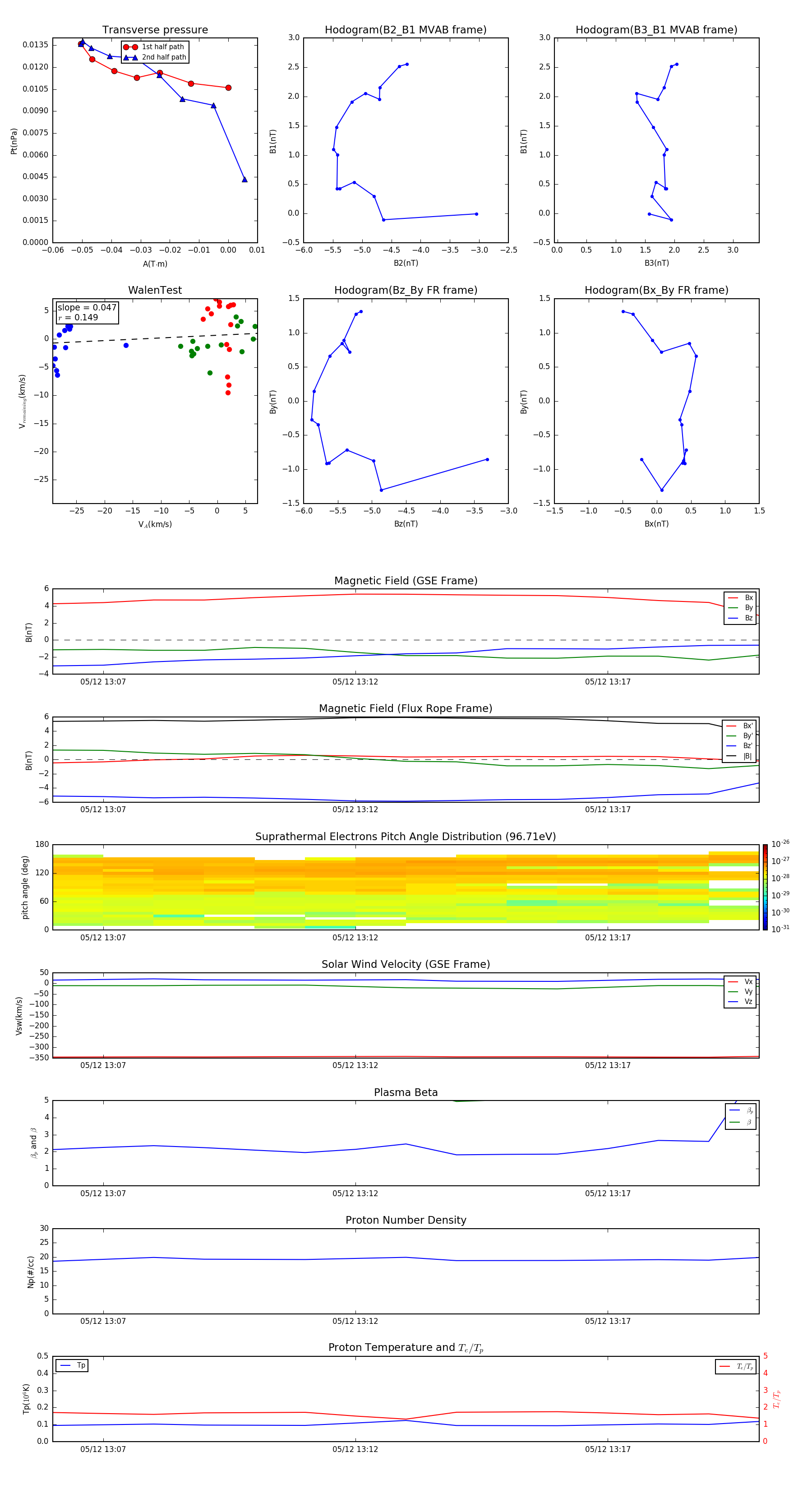Click the Suprathermal Electrons Pitch Angle Distribution title
The height and width of the screenshot is (1489, 812).
[406, 837]
